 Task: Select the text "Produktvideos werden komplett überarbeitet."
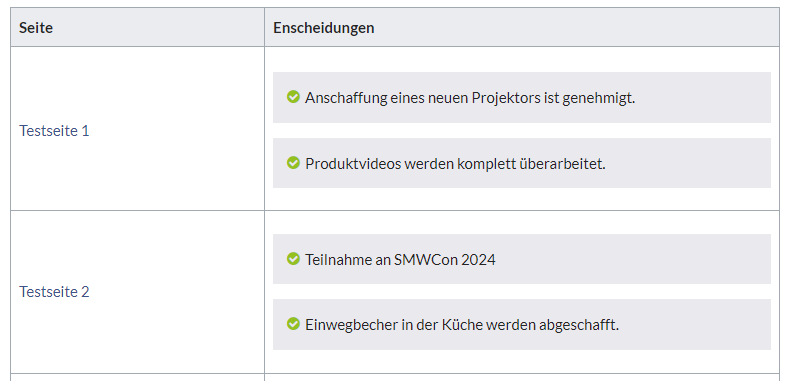(456, 164)
